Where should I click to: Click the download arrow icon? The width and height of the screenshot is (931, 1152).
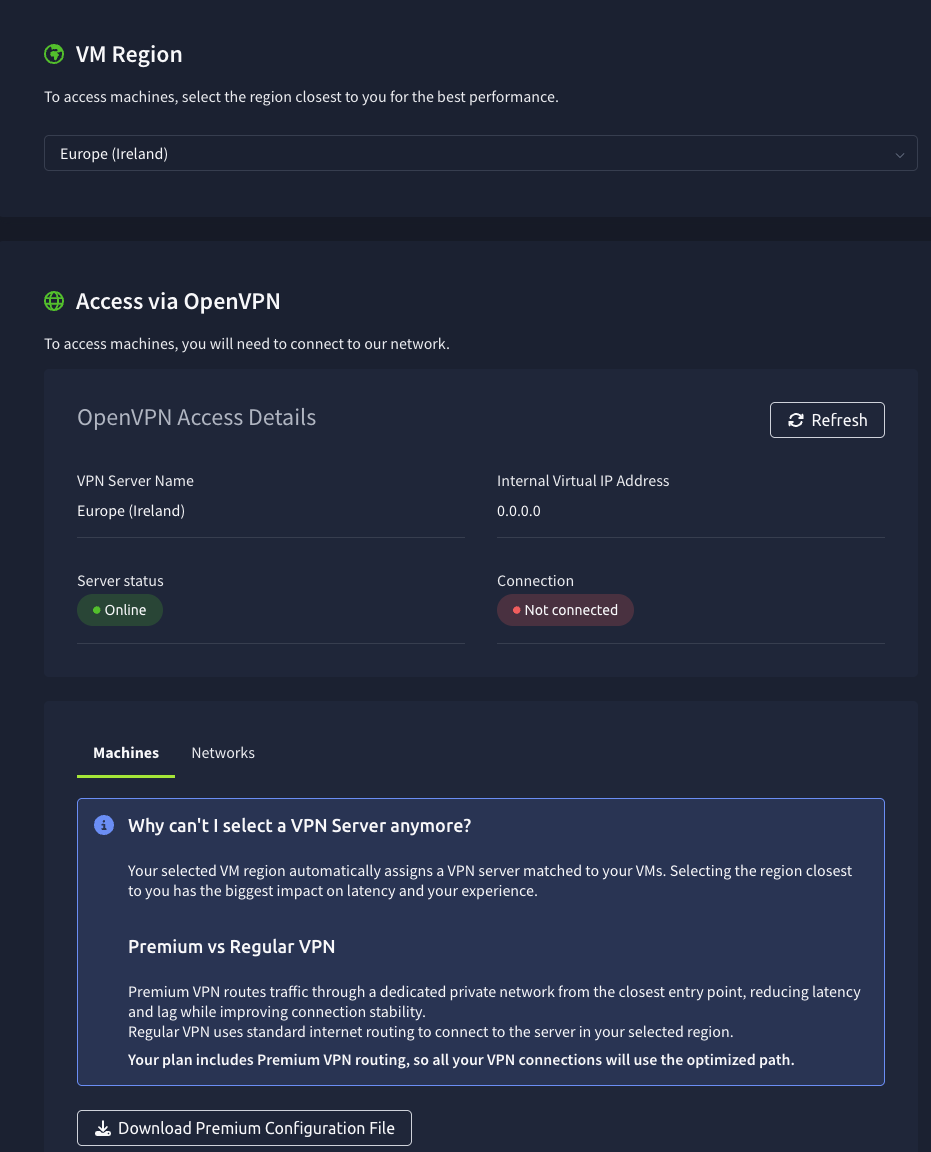[x=102, y=1128]
